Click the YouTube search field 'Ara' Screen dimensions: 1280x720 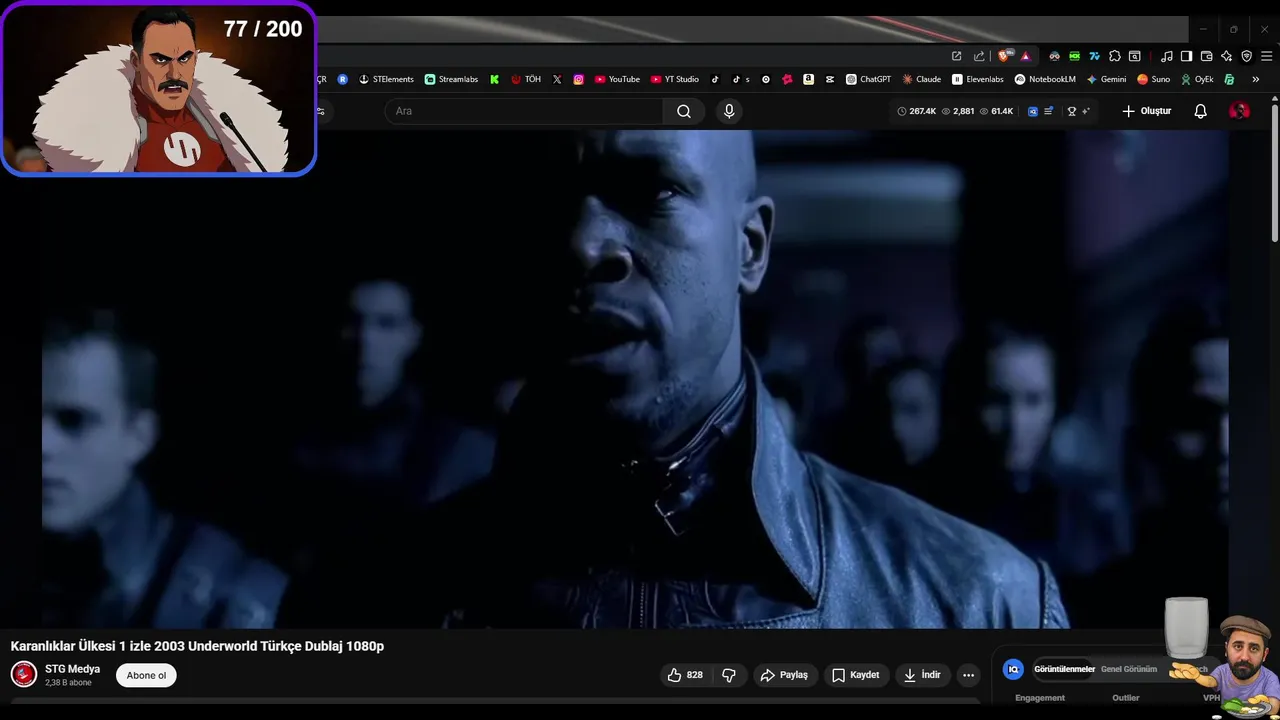coord(524,111)
